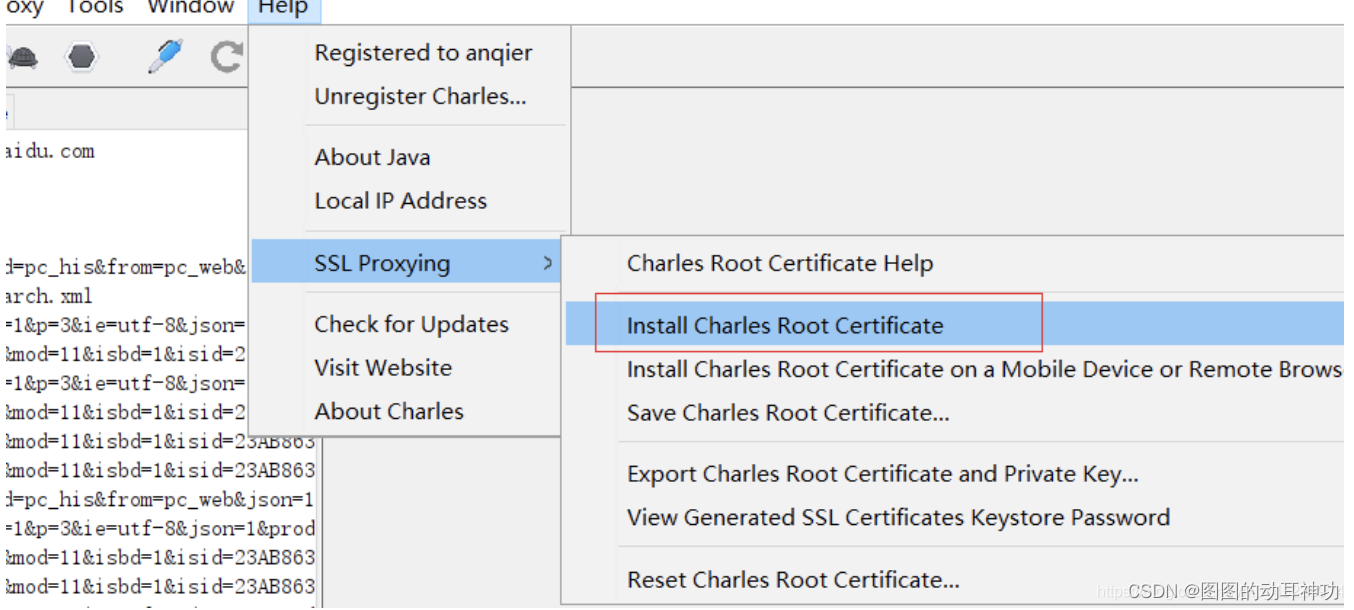Viewport: 1354px width, 610px height.
Task: Select 'Registered to anqier' entry
Action: (x=423, y=53)
